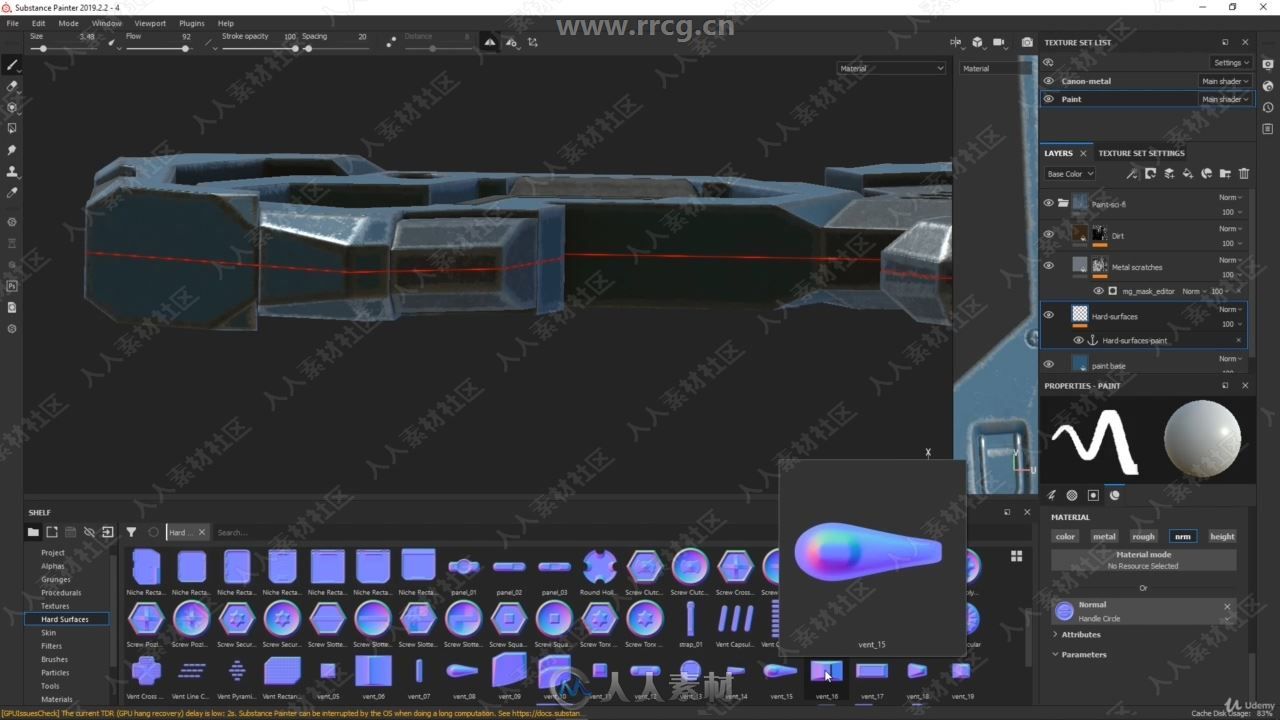Hide the Hard-surfaces layer
The height and width of the screenshot is (720, 1280).
click(1049, 315)
